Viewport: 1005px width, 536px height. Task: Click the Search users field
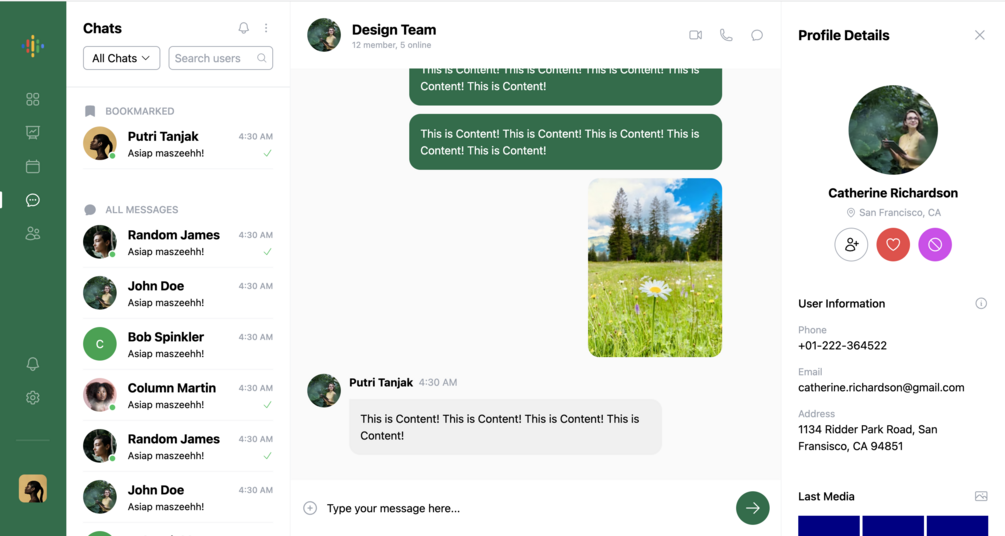tap(220, 58)
